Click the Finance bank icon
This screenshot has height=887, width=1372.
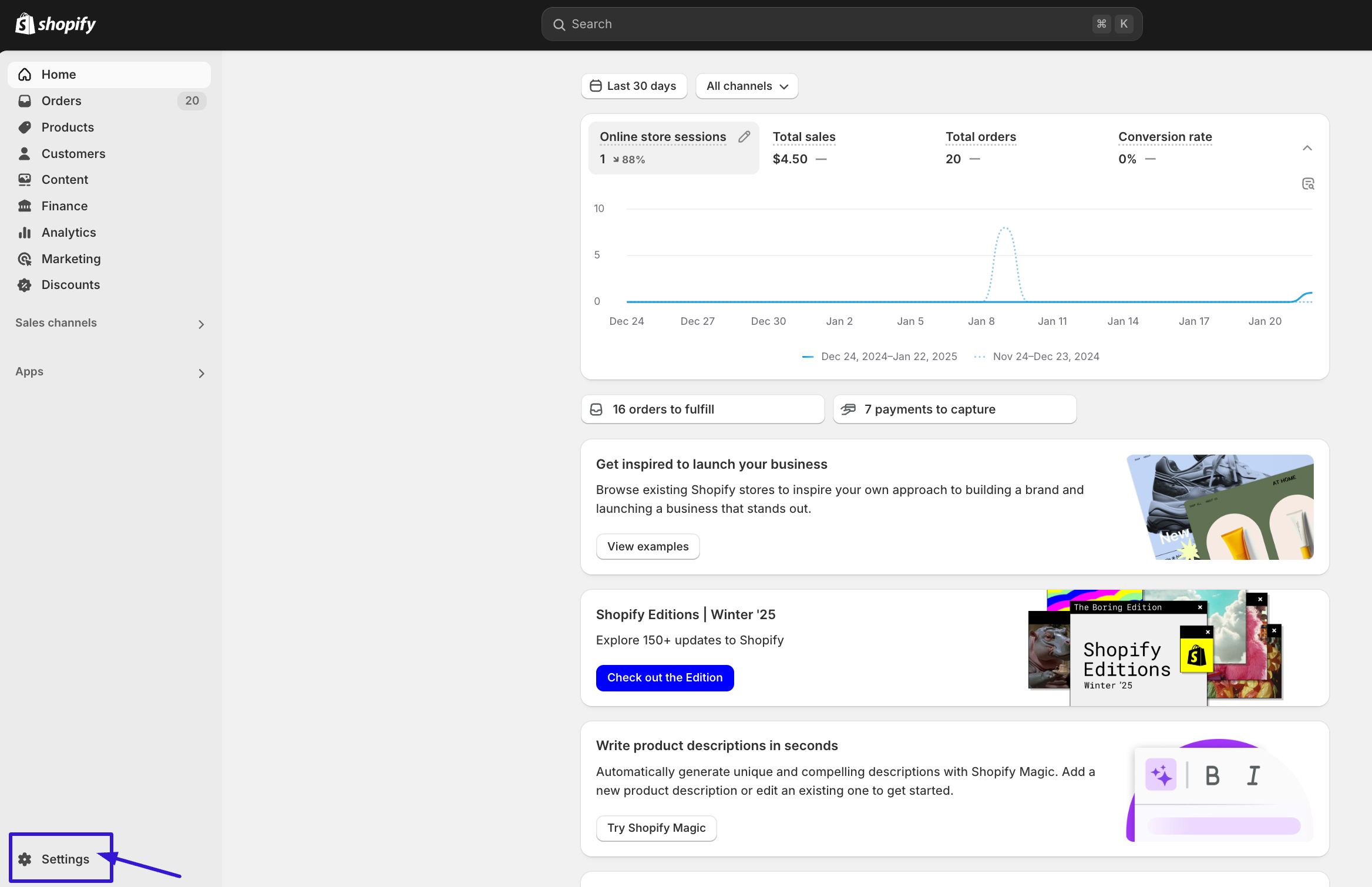25,206
